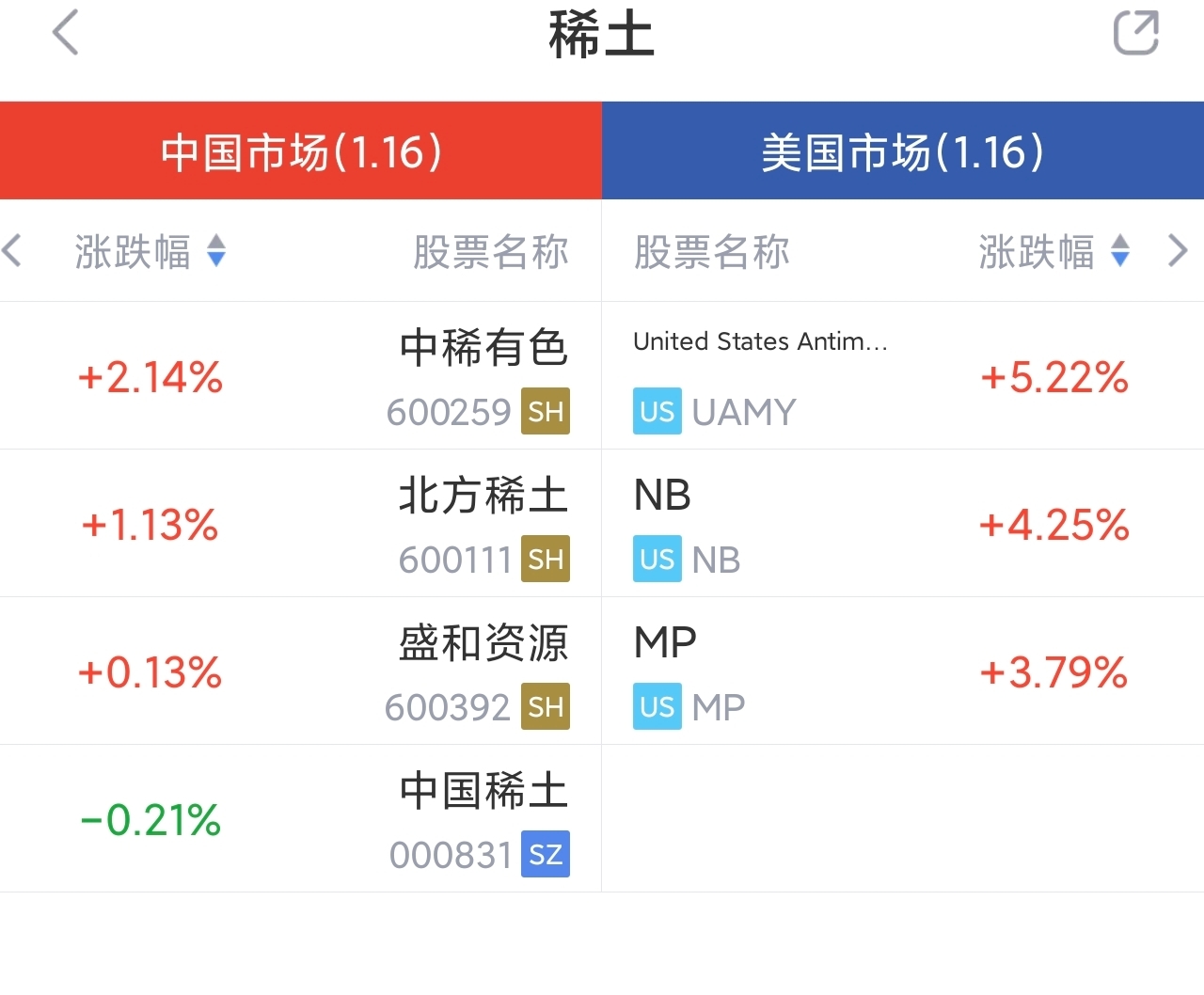
Task: Sort China market by 涨跌幅 arrows
Action: pos(216,251)
